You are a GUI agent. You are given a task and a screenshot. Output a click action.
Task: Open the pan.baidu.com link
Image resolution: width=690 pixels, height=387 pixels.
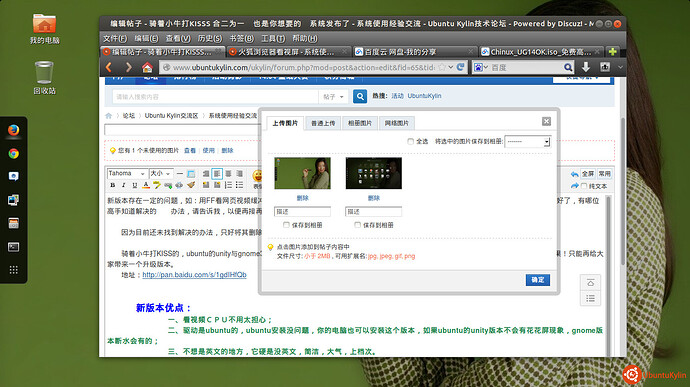click(195, 275)
